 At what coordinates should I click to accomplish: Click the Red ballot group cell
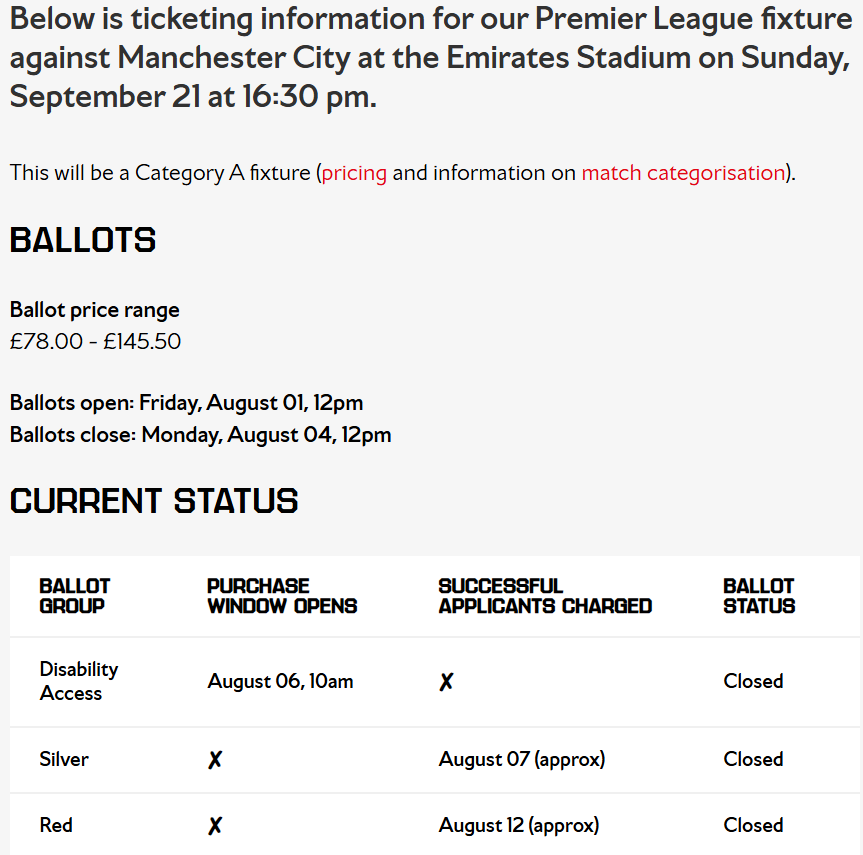pos(56,825)
